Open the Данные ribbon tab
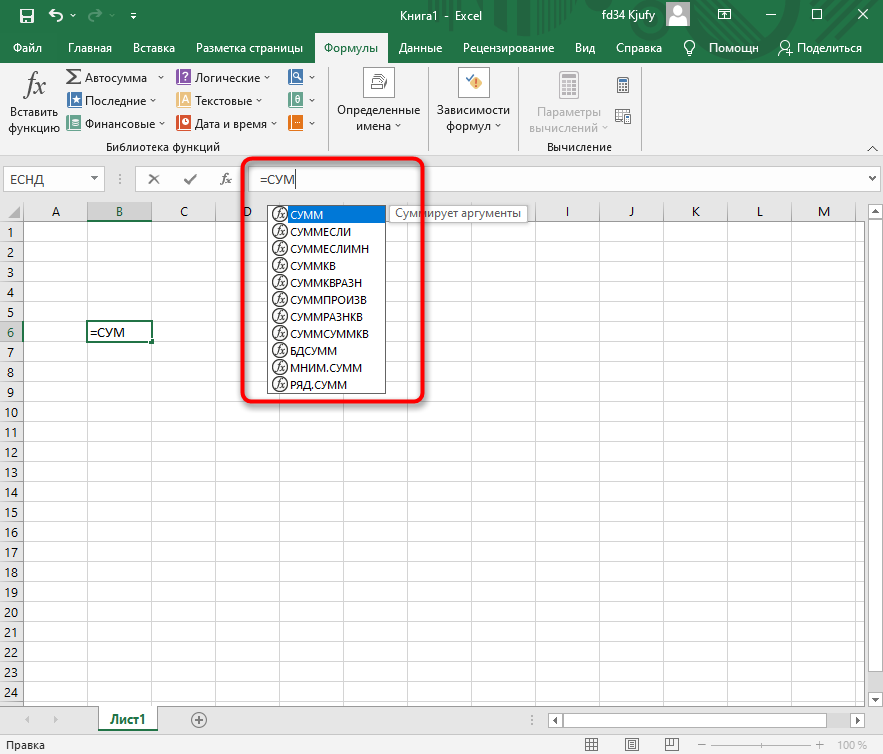 420,48
